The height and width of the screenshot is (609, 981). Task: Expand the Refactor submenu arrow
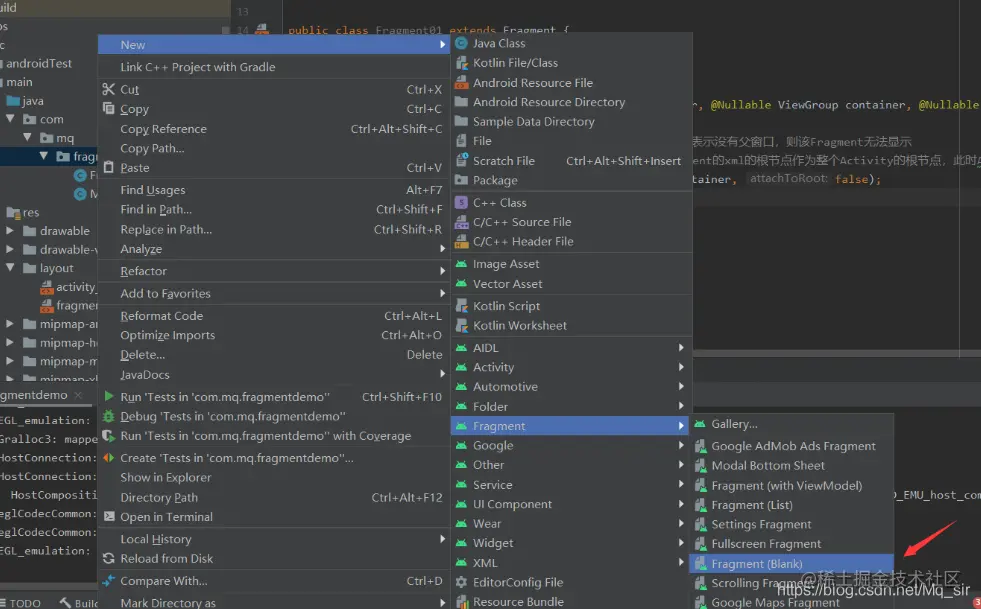coord(442,271)
